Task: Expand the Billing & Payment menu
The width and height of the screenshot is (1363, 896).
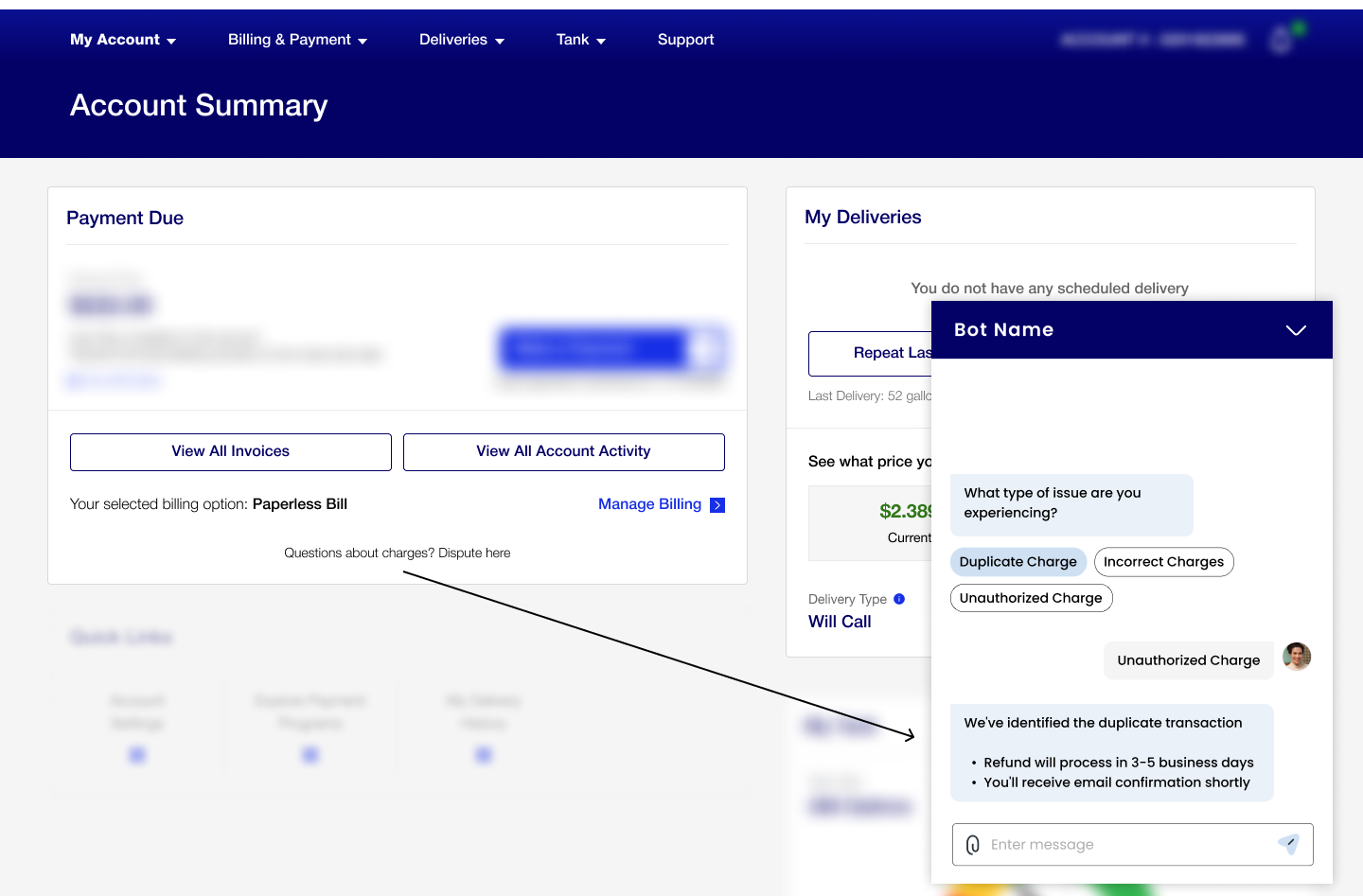Action: click(x=297, y=40)
